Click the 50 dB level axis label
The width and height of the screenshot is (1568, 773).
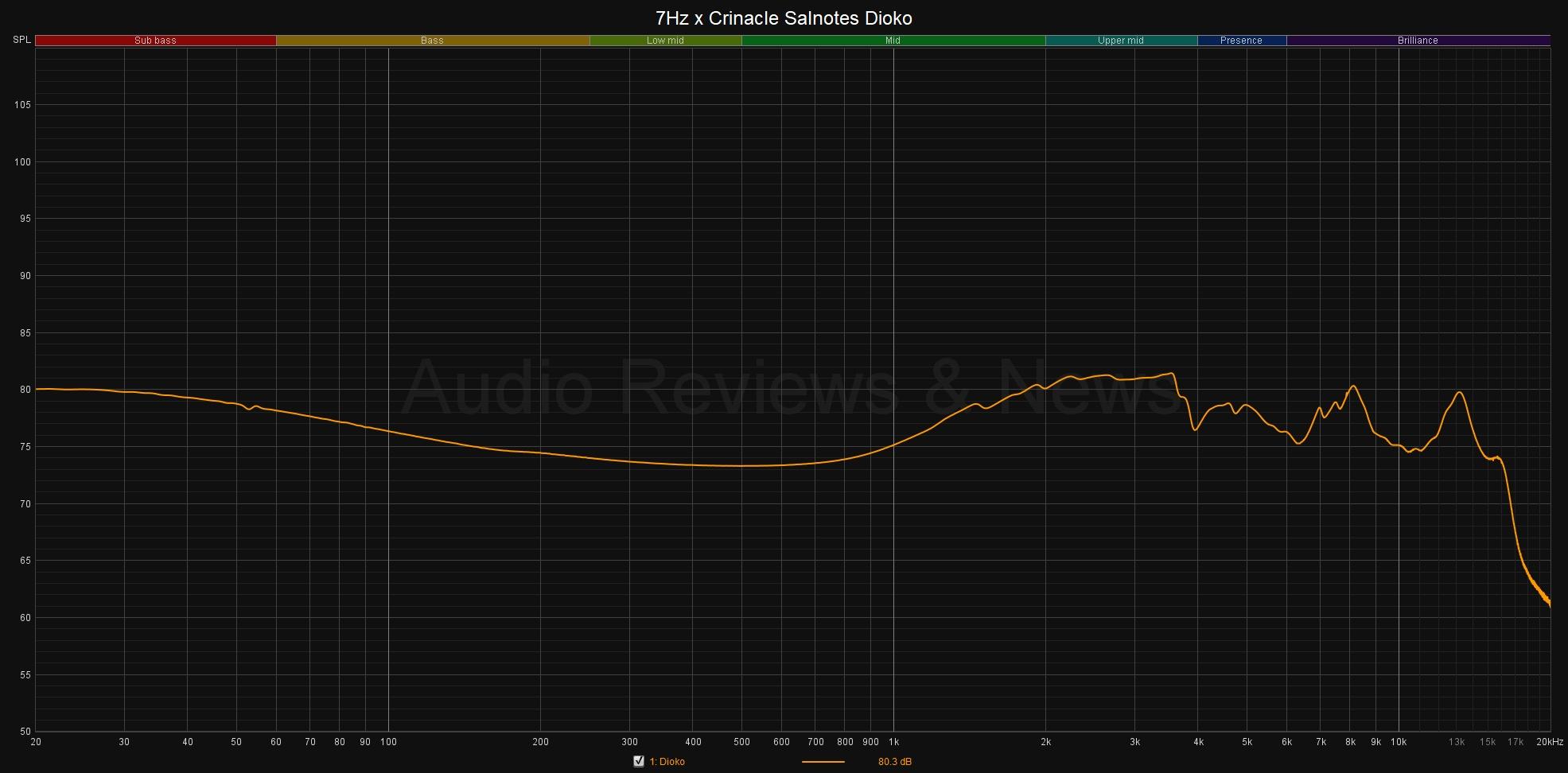point(25,732)
